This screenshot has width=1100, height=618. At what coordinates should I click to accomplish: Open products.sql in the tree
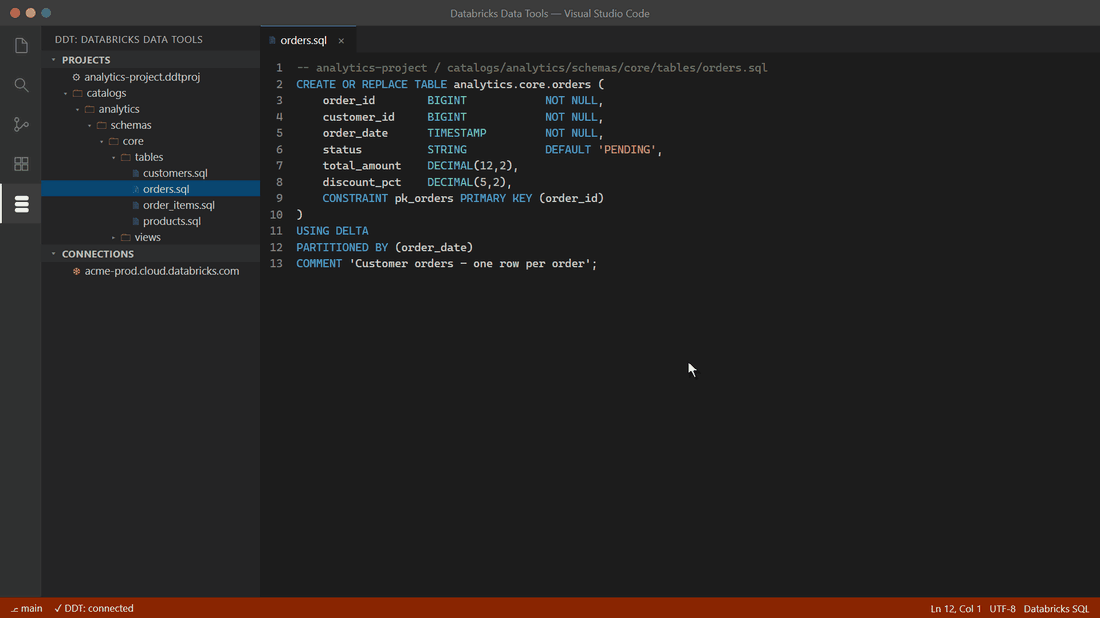click(x=171, y=221)
